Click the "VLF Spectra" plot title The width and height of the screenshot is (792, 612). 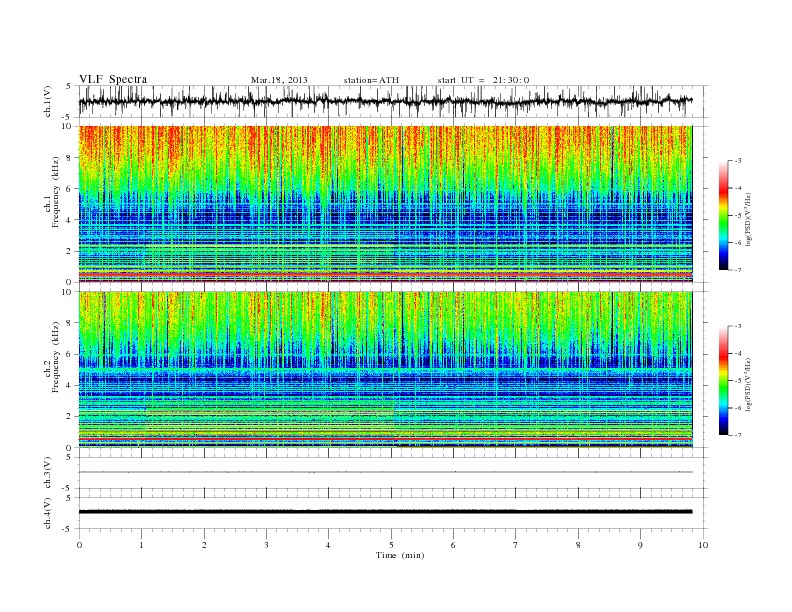coord(113,79)
